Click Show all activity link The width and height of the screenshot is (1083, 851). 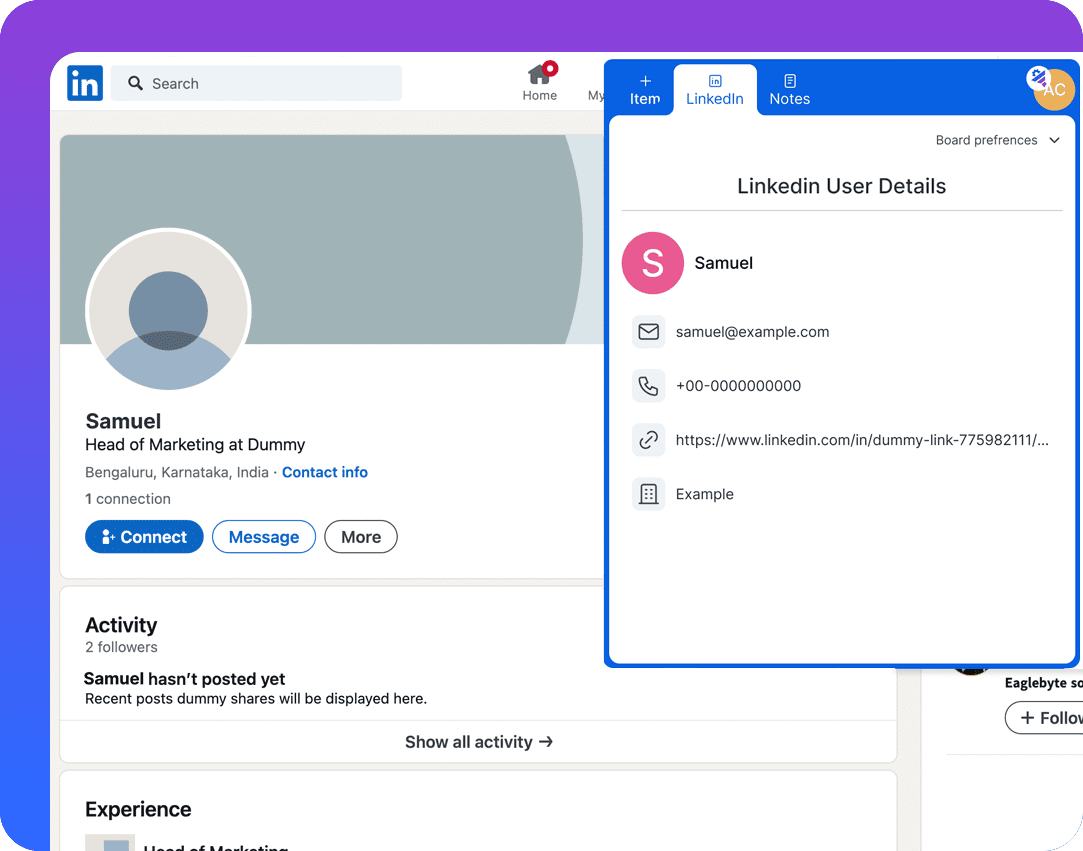[x=479, y=742]
